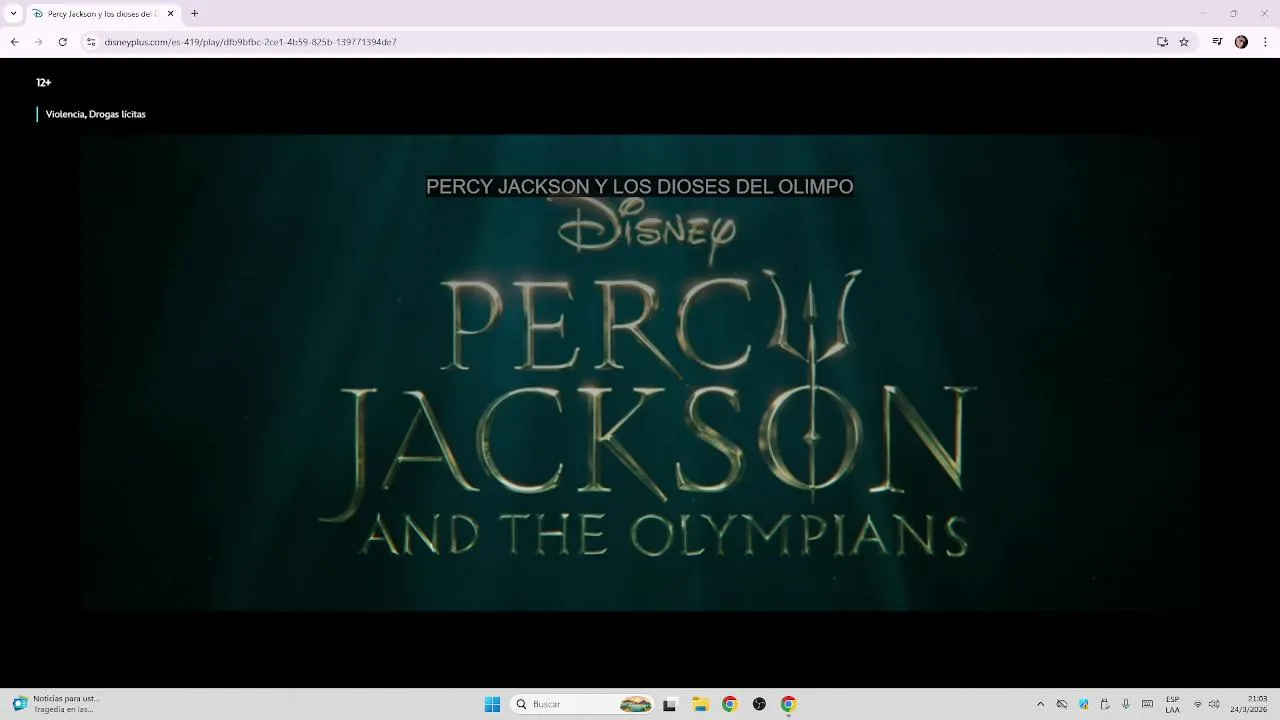Open File Explorer from the taskbar
1280x720 pixels.
700,704
